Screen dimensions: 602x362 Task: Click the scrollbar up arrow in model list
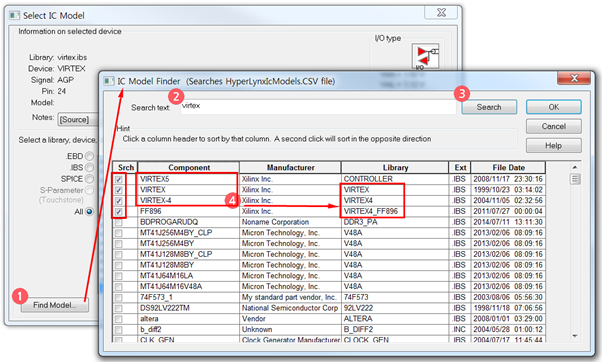tap(575, 167)
